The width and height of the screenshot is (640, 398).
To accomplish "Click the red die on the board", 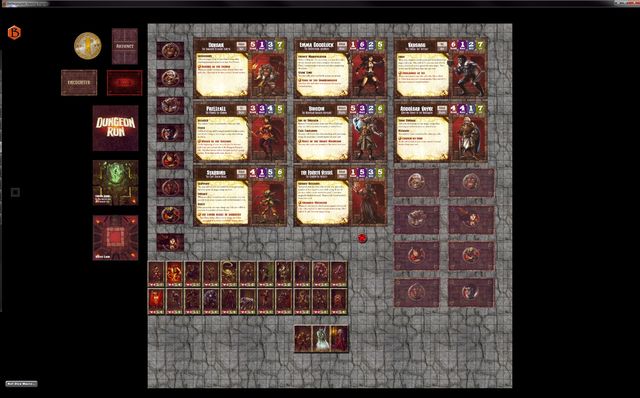I will (x=362, y=238).
